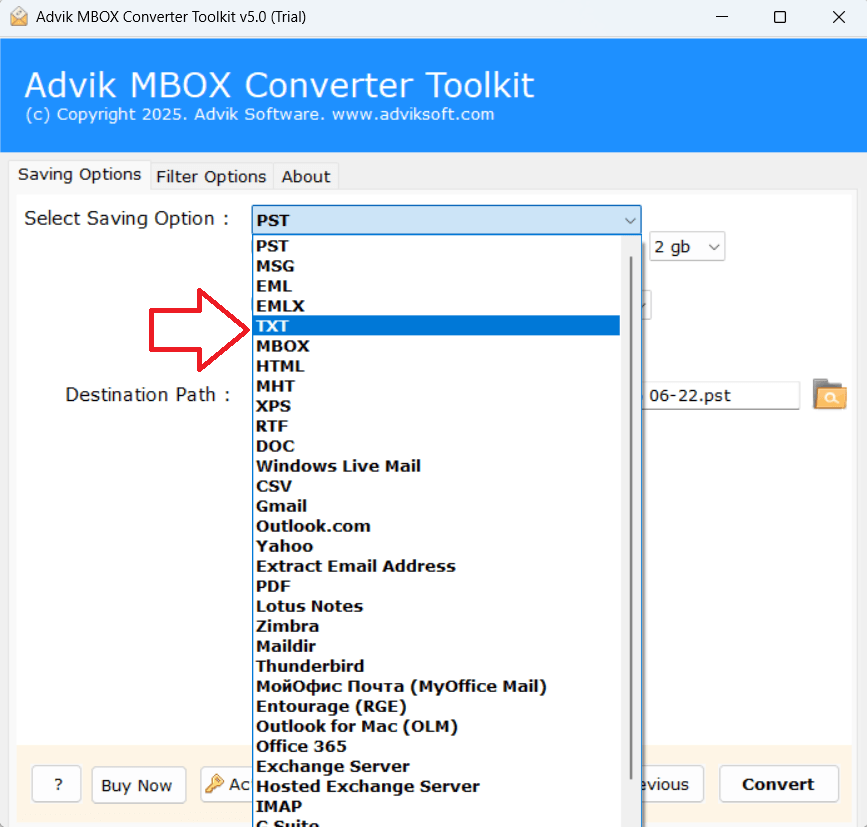Select Outlook for Mac (OLM)
Image resolution: width=867 pixels, height=827 pixels.
point(436,726)
